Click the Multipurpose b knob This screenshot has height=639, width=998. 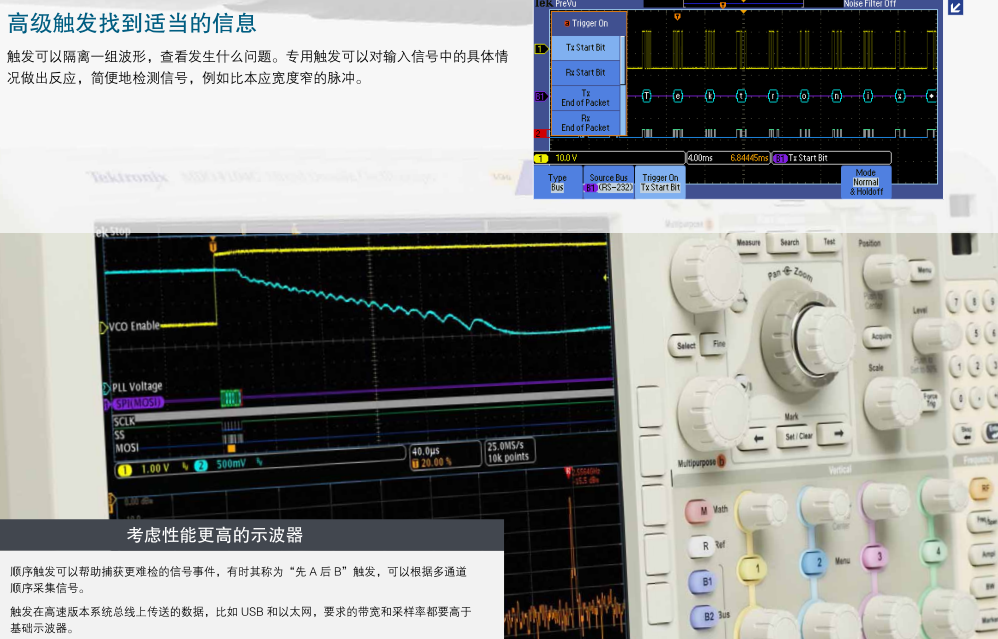[x=712, y=414]
